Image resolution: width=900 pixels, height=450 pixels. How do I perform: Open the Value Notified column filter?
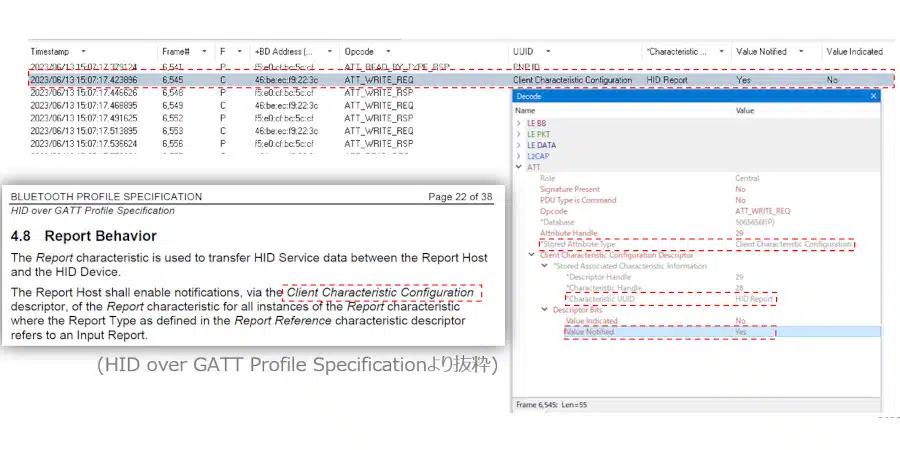tap(802, 51)
